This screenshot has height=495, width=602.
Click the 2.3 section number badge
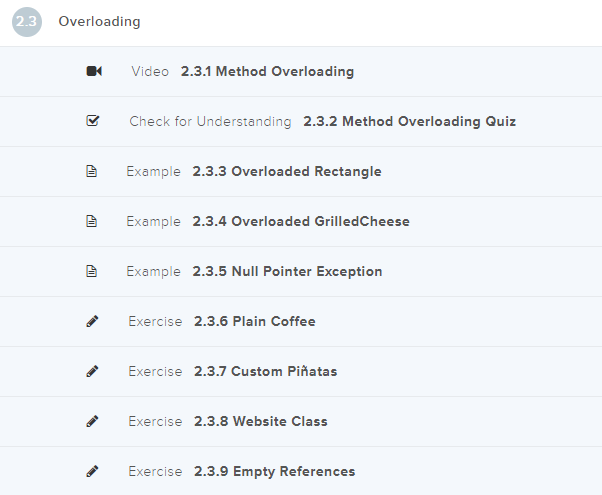click(27, 22)
